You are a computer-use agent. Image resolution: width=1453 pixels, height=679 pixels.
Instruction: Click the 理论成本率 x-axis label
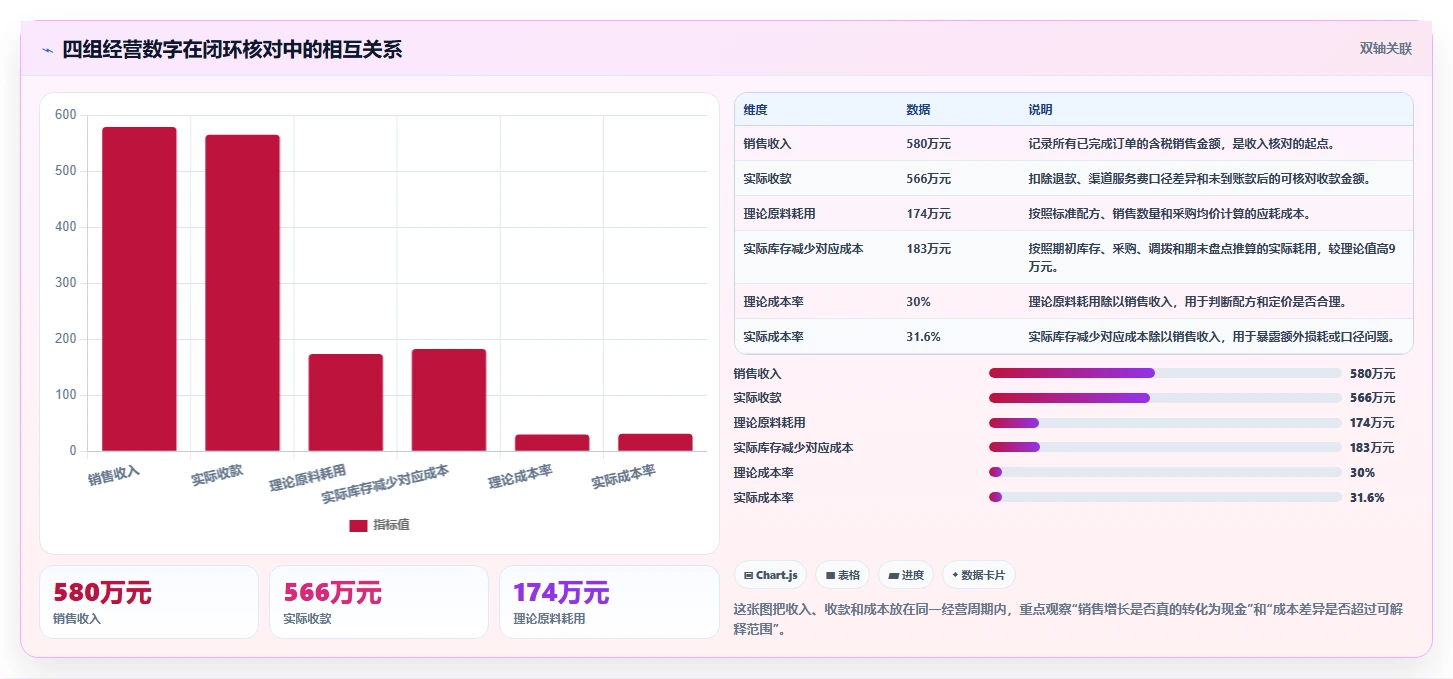point(520,476)
